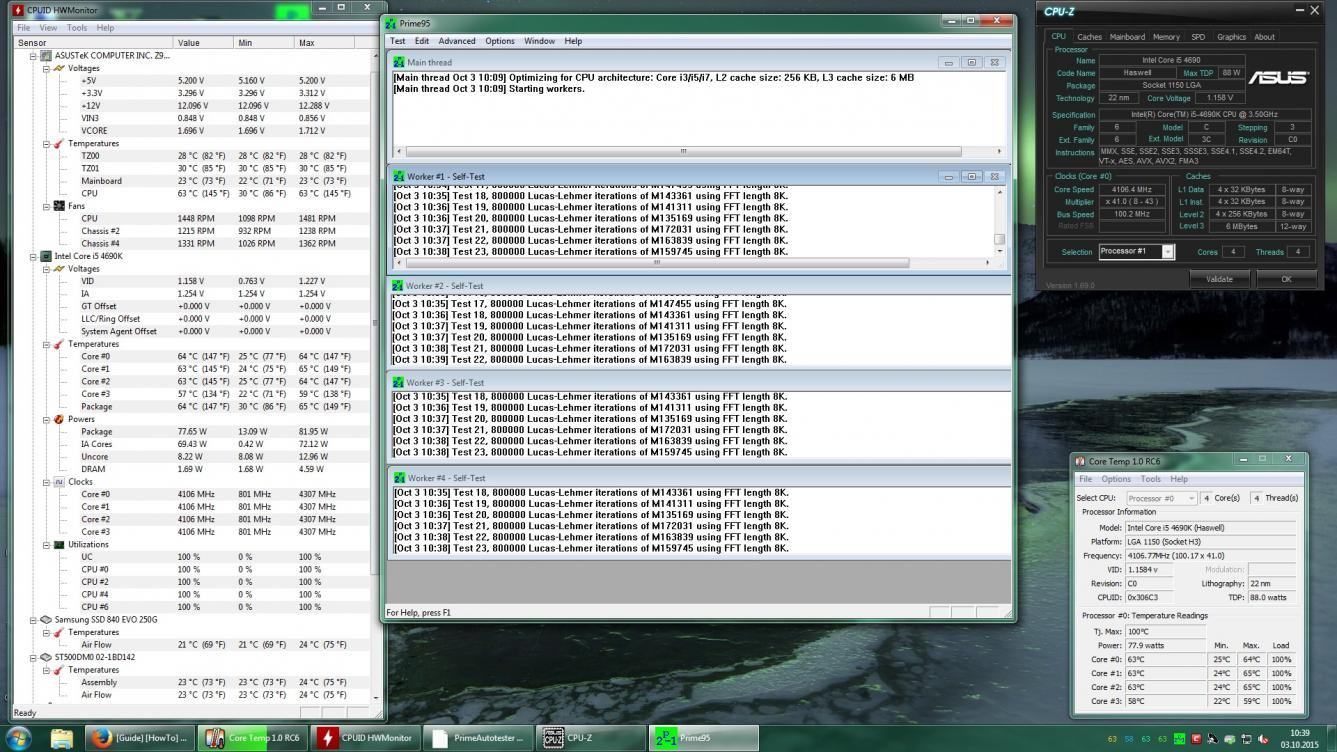Open Core Temp Tools menu
This screenshot has height=752, width=1337.
[1151, 479]
